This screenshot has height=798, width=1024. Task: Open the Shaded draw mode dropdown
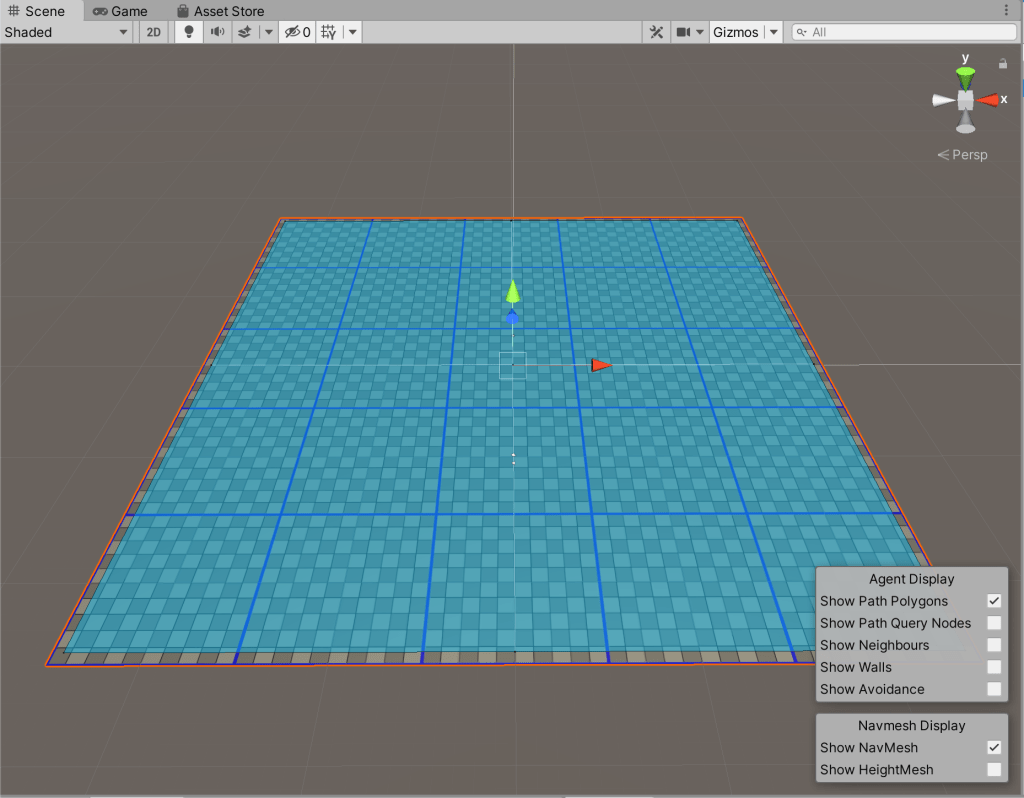click(x=65, y=31)
